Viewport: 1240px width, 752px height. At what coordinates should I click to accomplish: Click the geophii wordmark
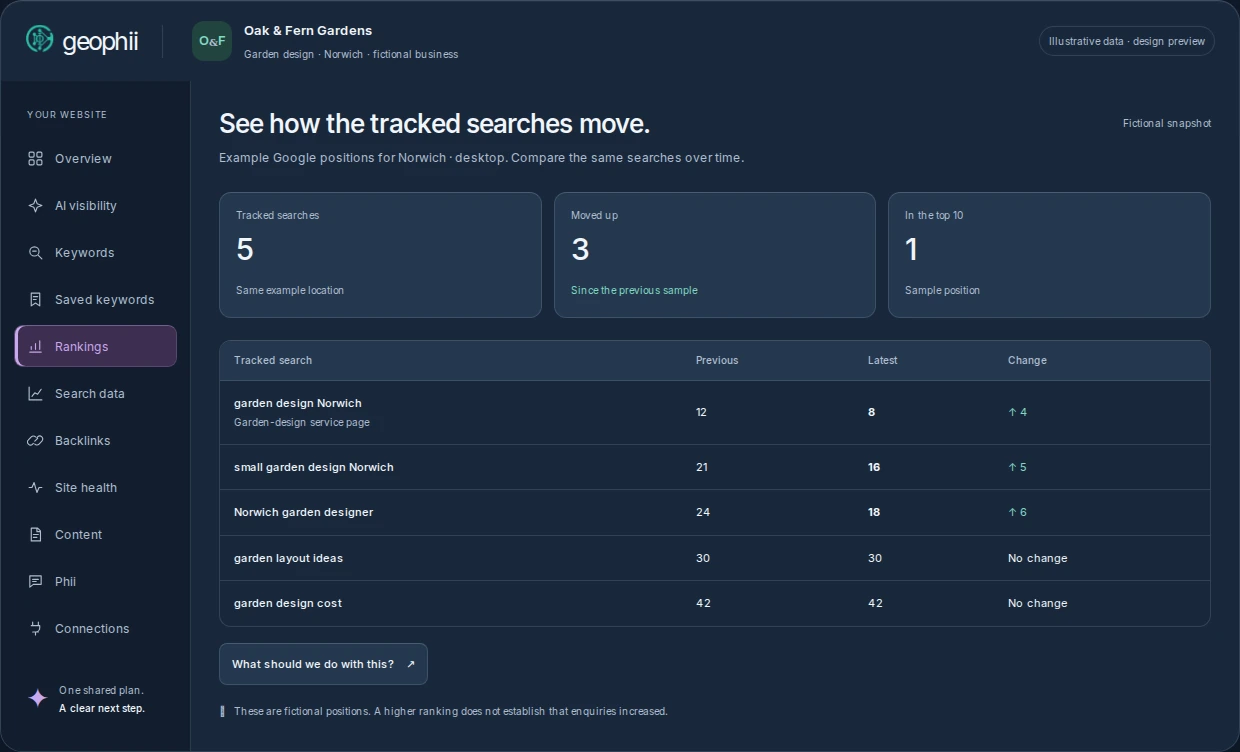coord(100,41)
